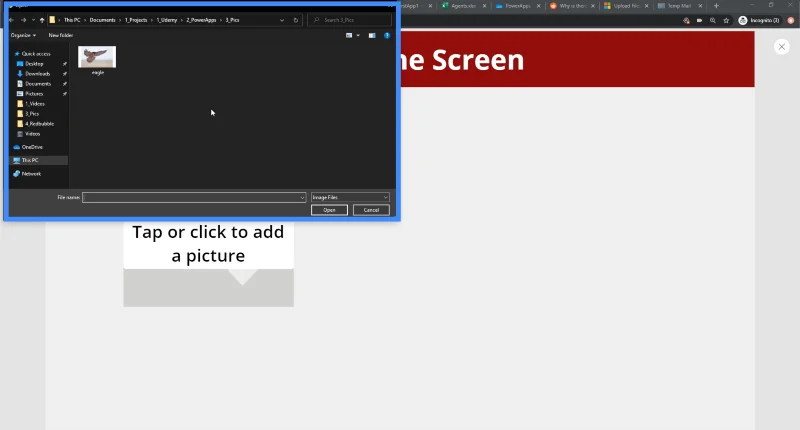Change the file view layout icon
This screenshot has width=800, height=430.
[x=349, y=35]
